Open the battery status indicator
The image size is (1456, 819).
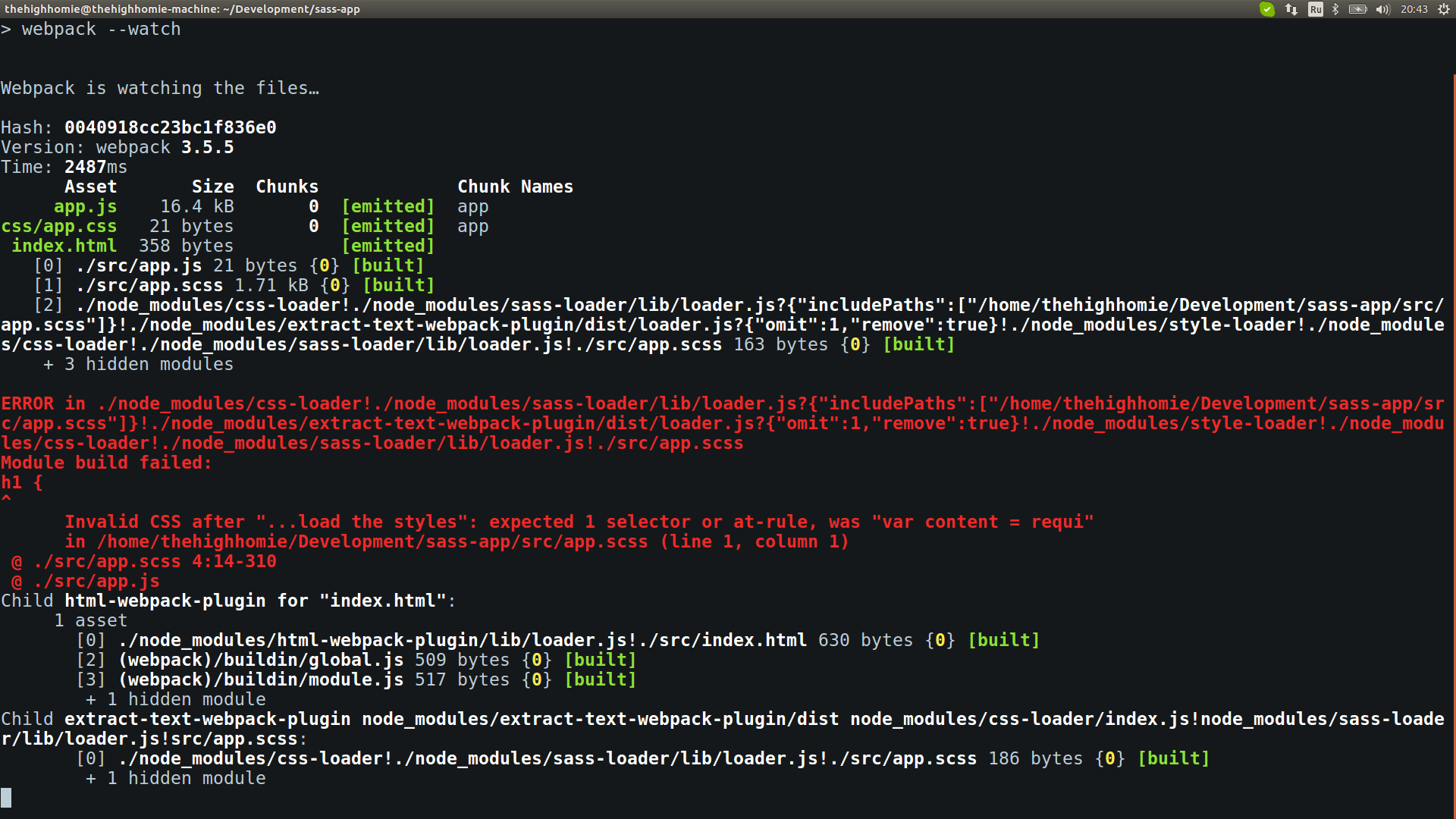[x=1358, y=9]
